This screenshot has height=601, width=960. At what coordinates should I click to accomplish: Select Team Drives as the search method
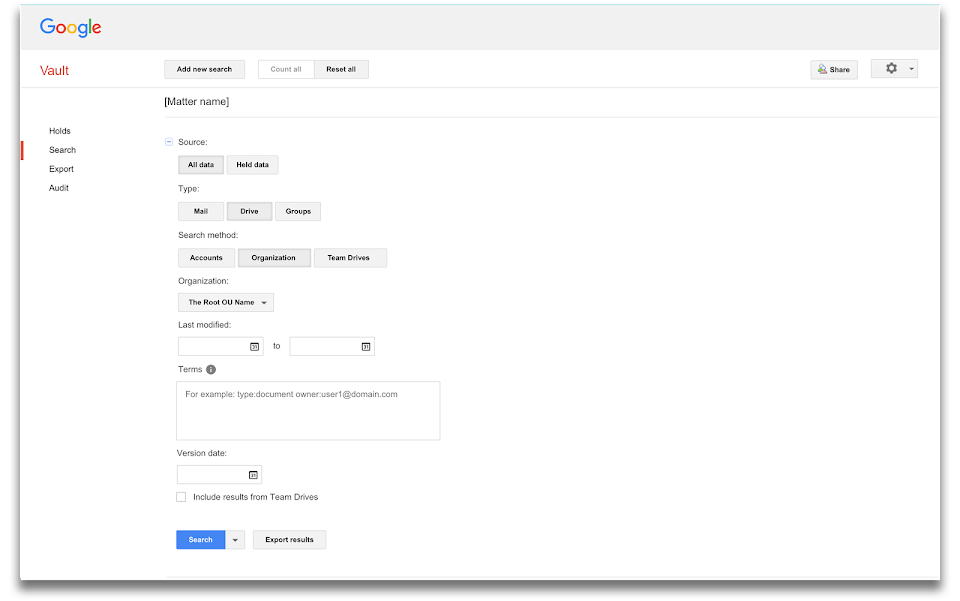coord(350,257)
